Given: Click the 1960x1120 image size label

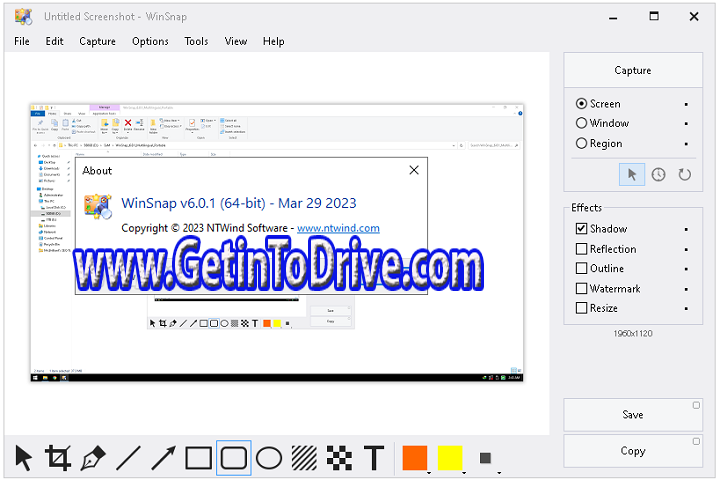Looking at the screenshot, I should coord(633,333).
